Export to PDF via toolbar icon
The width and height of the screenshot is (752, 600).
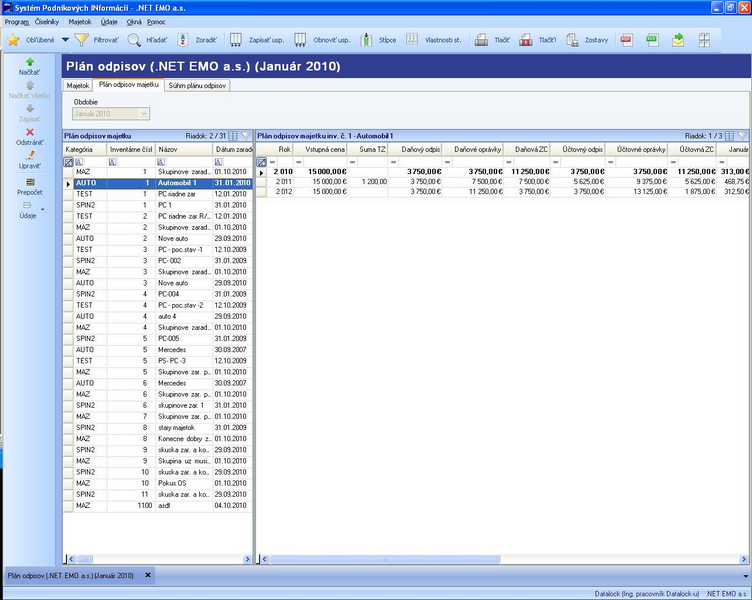point(626,40)
